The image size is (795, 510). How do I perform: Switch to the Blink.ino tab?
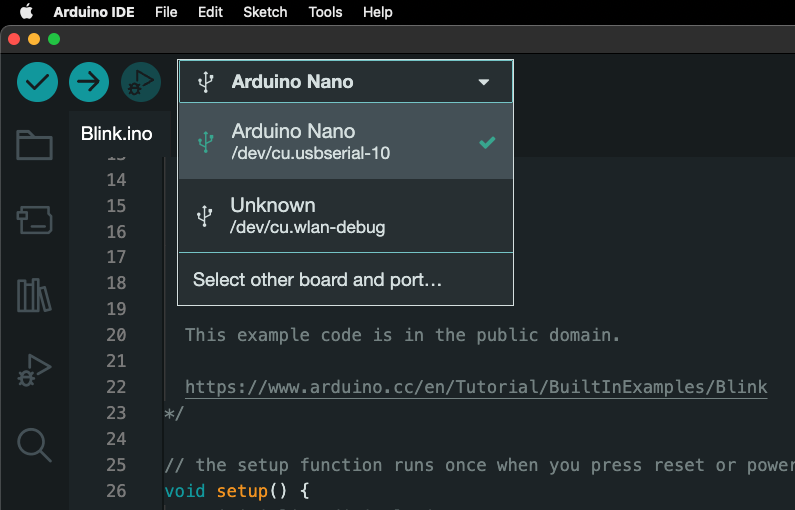(116, 134)
